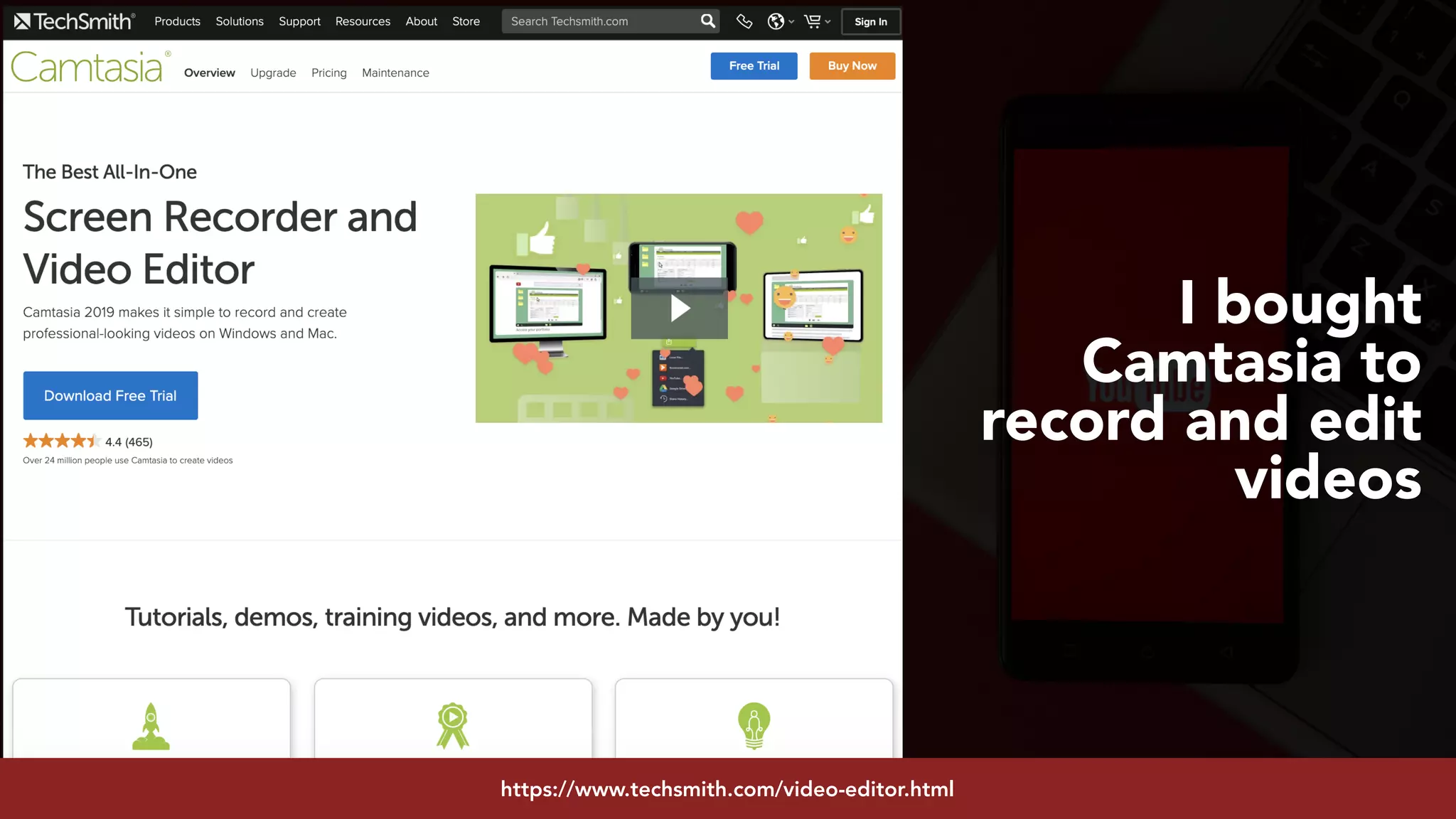
Task: Click the Buy Now button
Action: click(852, 65)
